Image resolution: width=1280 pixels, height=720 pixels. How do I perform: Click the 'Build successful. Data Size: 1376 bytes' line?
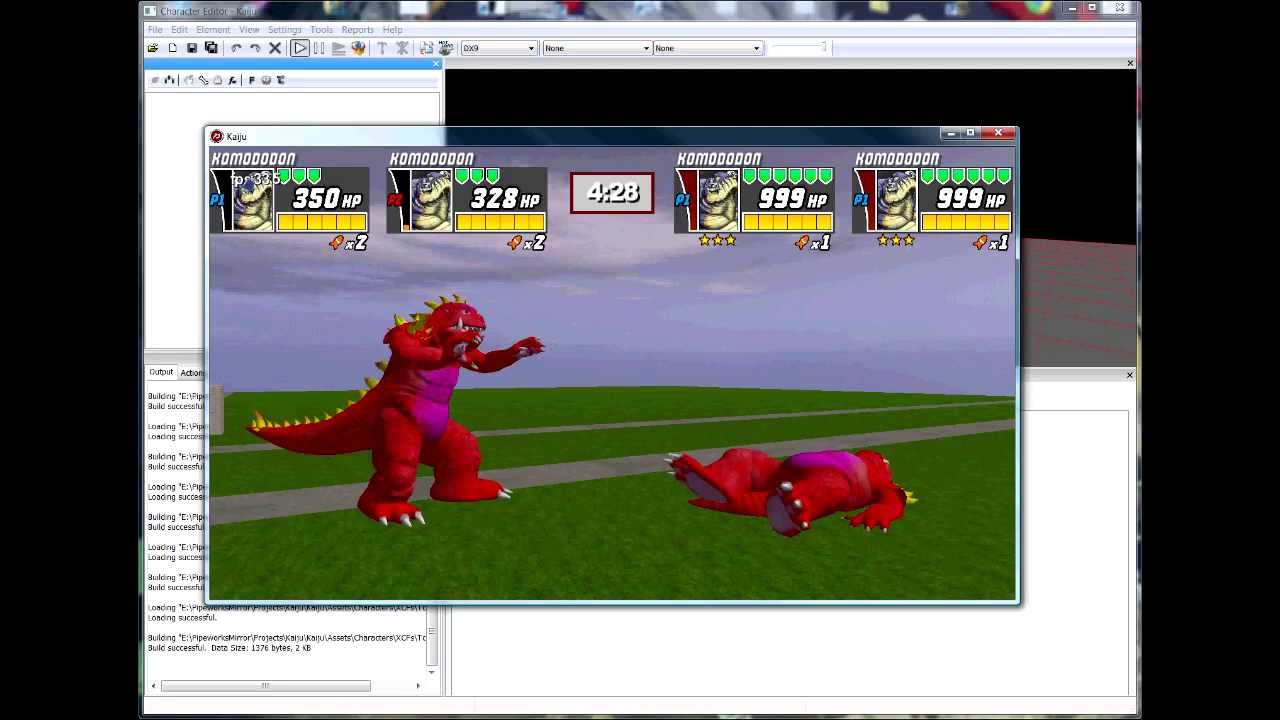tap(229, 648)
